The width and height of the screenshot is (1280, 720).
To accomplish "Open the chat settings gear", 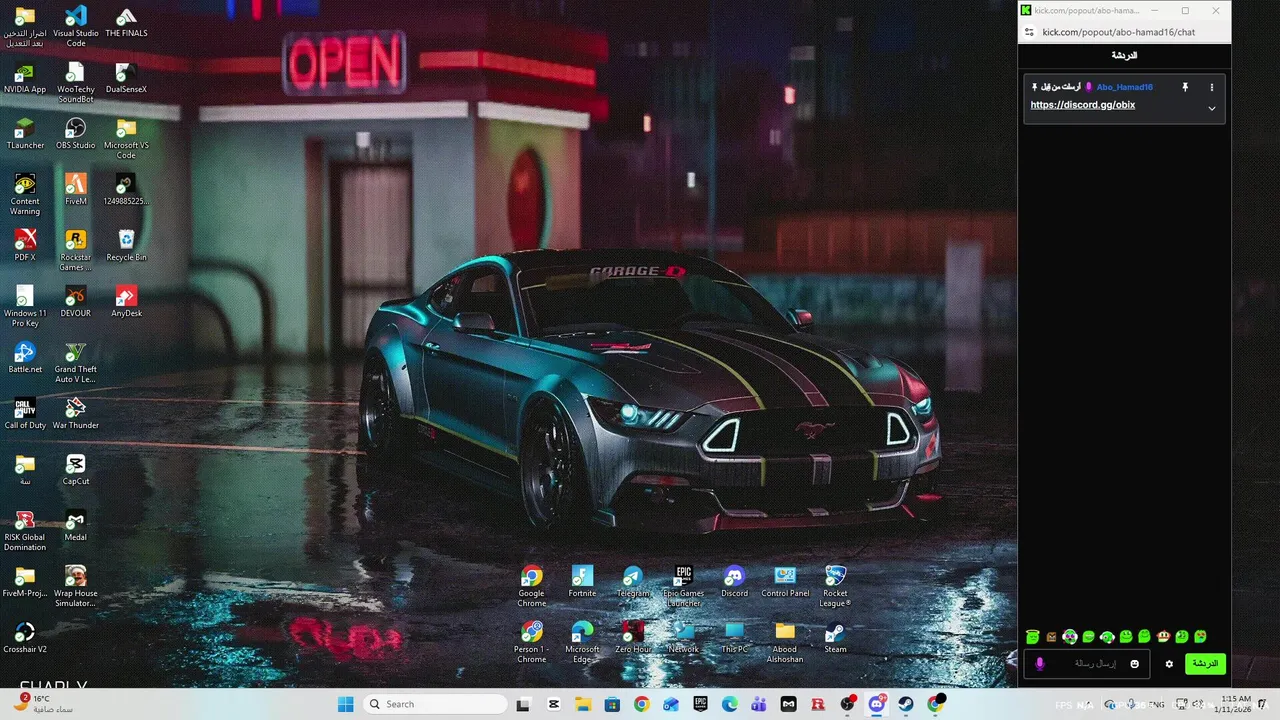I will click(1169, 664).
